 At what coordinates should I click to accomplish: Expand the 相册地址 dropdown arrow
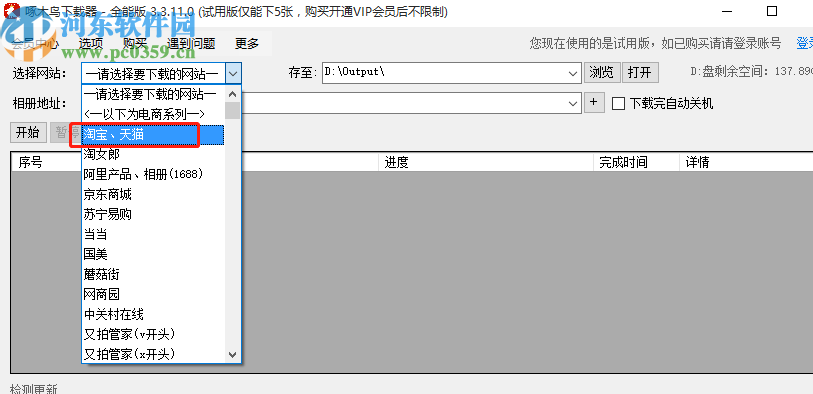(x=573, y=103)
